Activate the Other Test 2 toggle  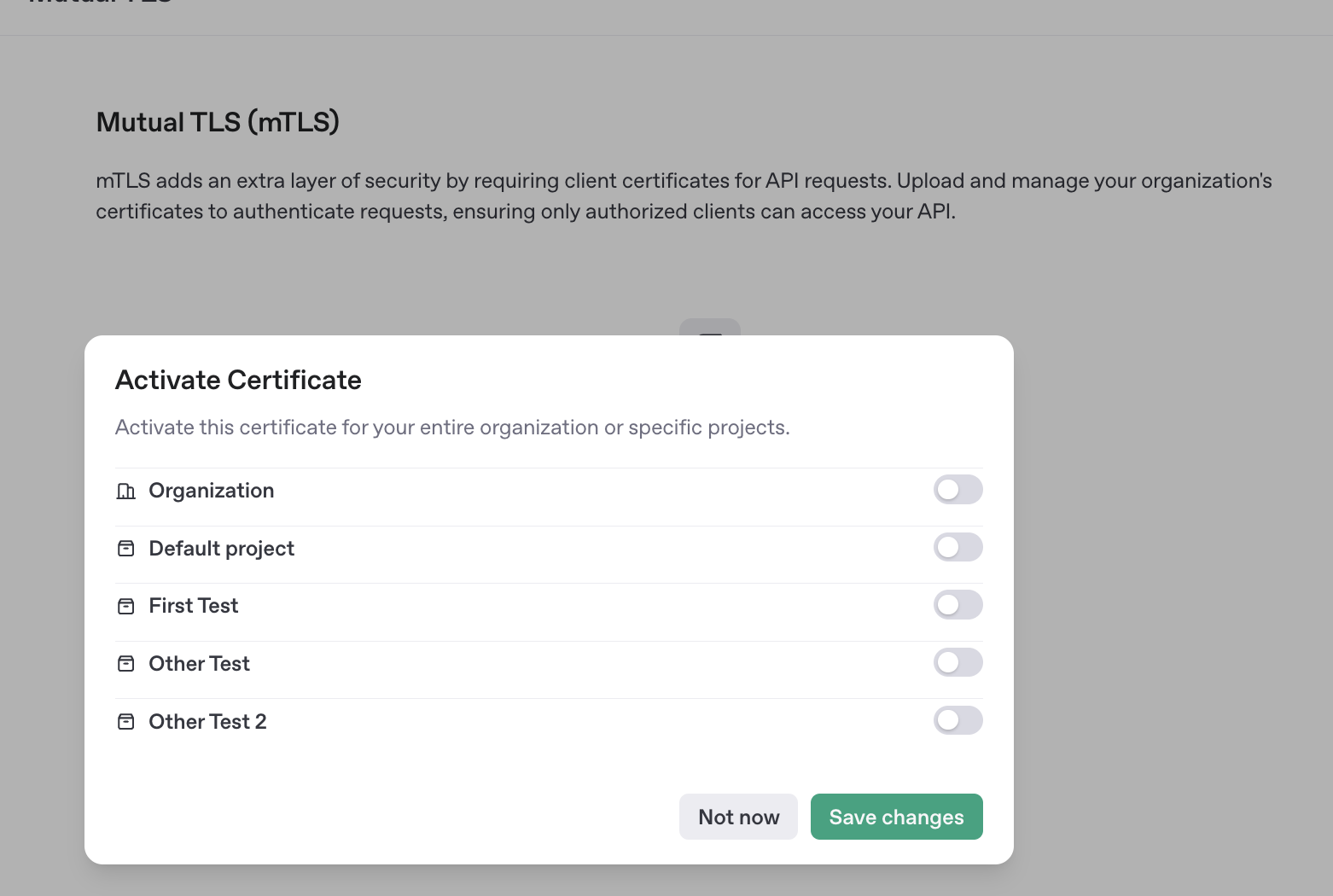coord(958,720)
